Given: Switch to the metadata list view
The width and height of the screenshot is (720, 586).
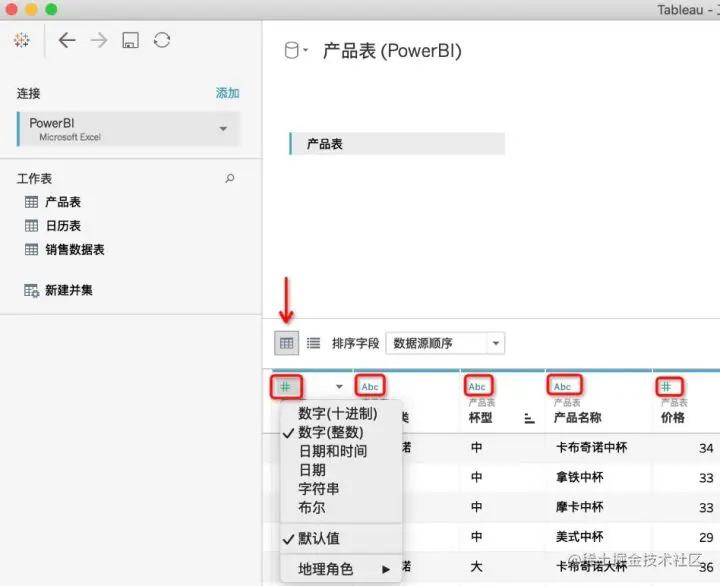Looking at the screenshot, I should coord(314,343).
